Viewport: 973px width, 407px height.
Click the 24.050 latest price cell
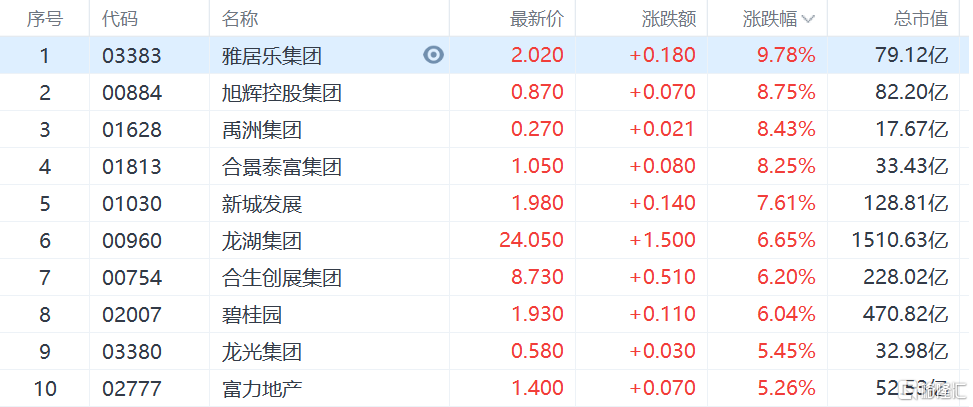click(x=531, y=241)
